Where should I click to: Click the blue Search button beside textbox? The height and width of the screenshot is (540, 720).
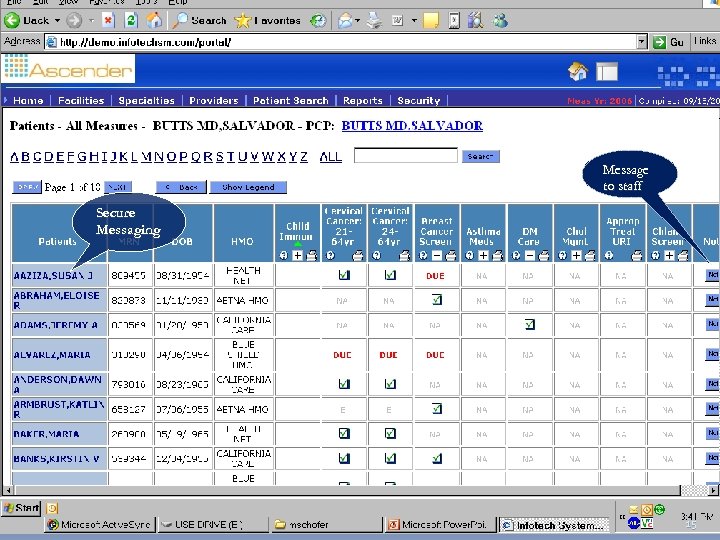point(481,157)
